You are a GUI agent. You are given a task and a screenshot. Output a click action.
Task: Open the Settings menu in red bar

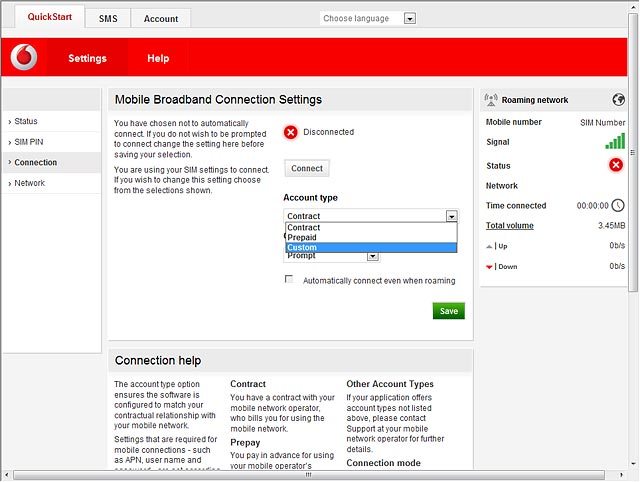[x=87, y=58]
